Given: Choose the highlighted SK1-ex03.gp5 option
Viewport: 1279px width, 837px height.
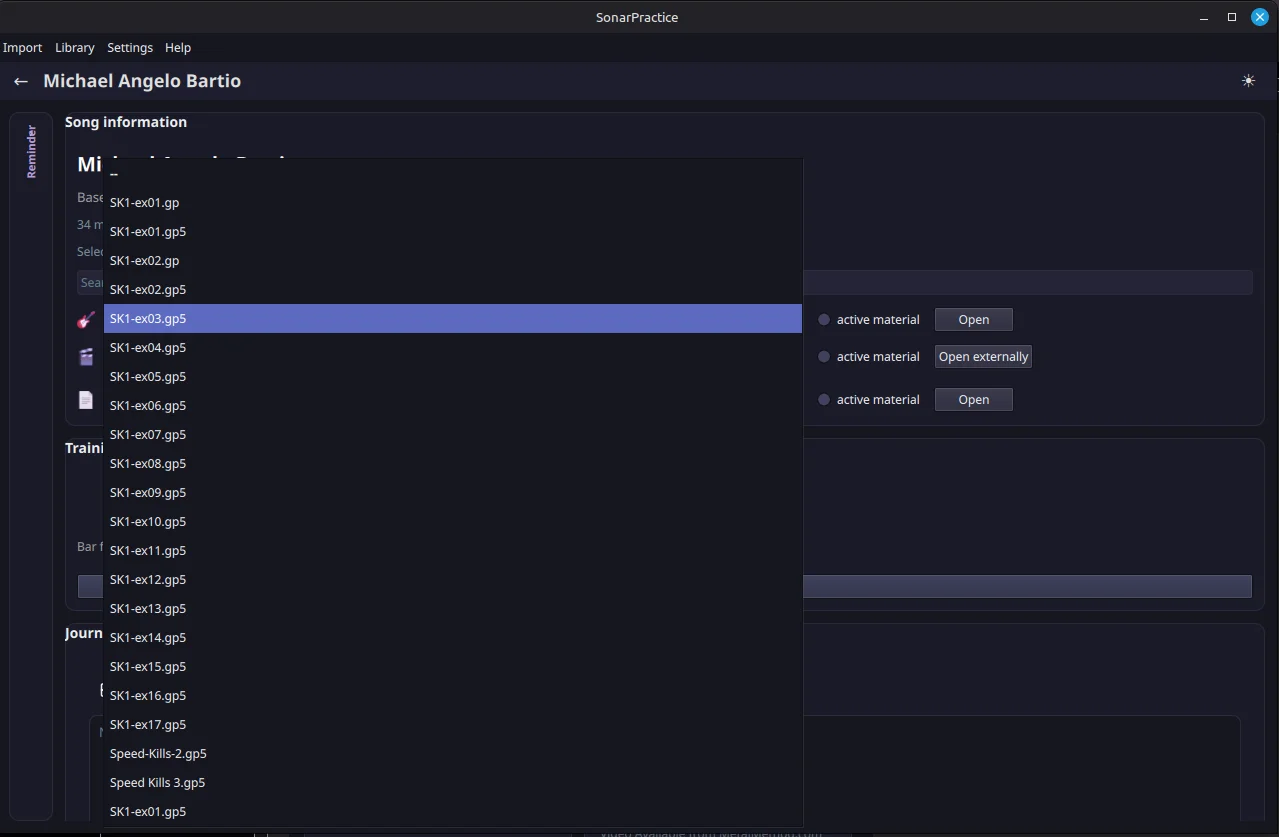Looking at the screenshot, I should click(453, 319).
